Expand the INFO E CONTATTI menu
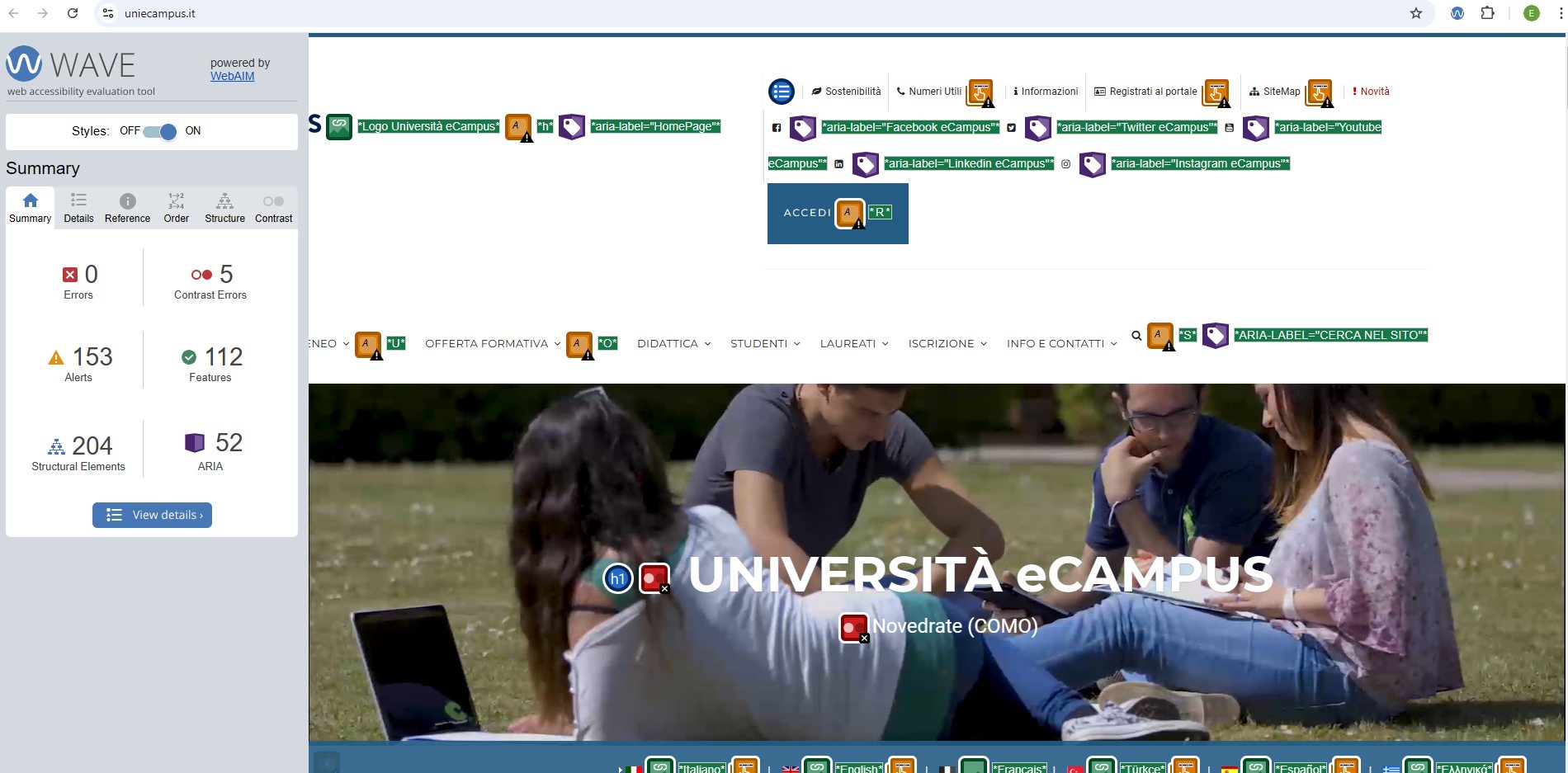The image size is (1568, 773). pos(1061,344)
